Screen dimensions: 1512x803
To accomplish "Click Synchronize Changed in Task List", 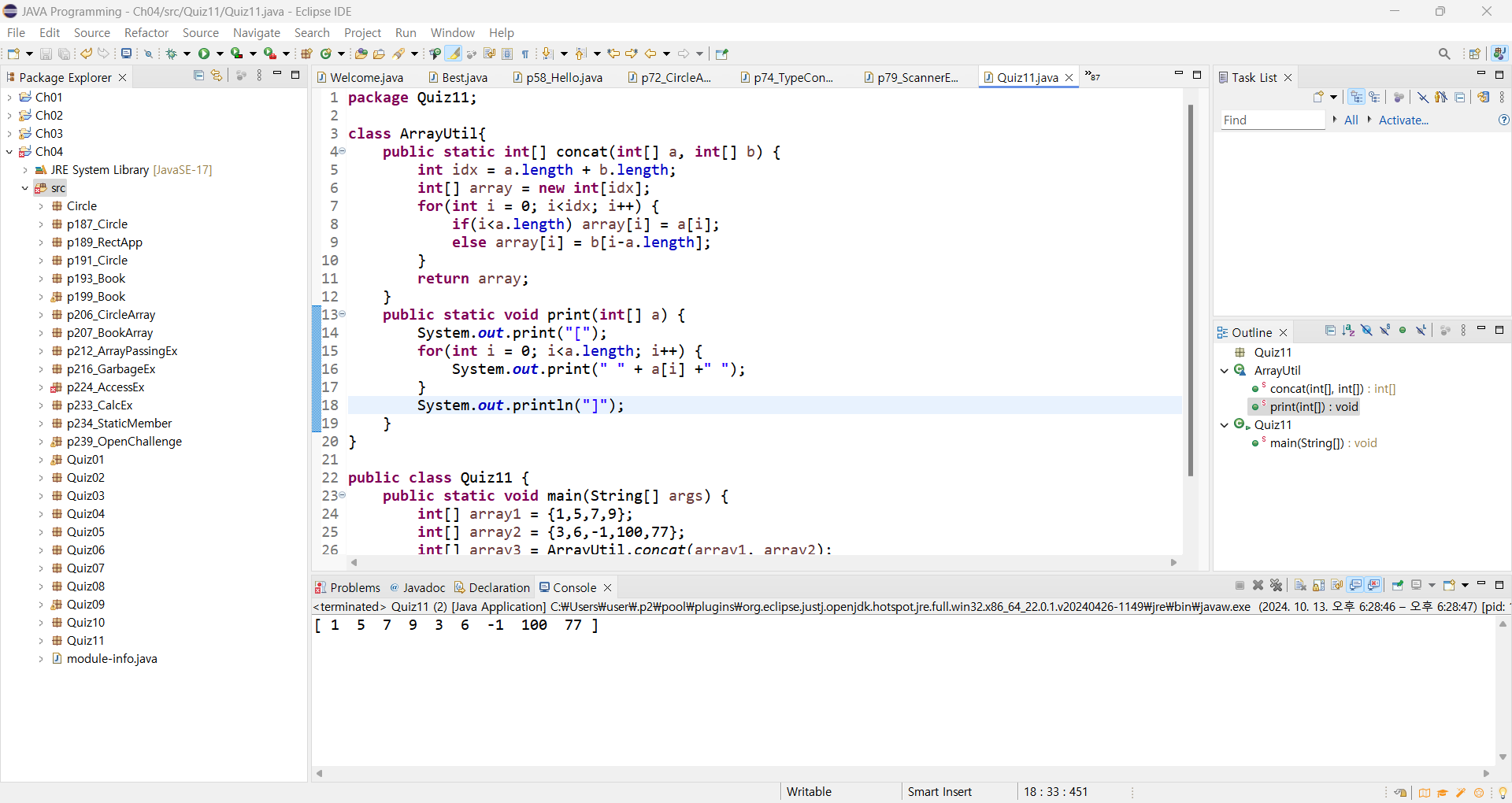I will click(x=1484, y=97).
